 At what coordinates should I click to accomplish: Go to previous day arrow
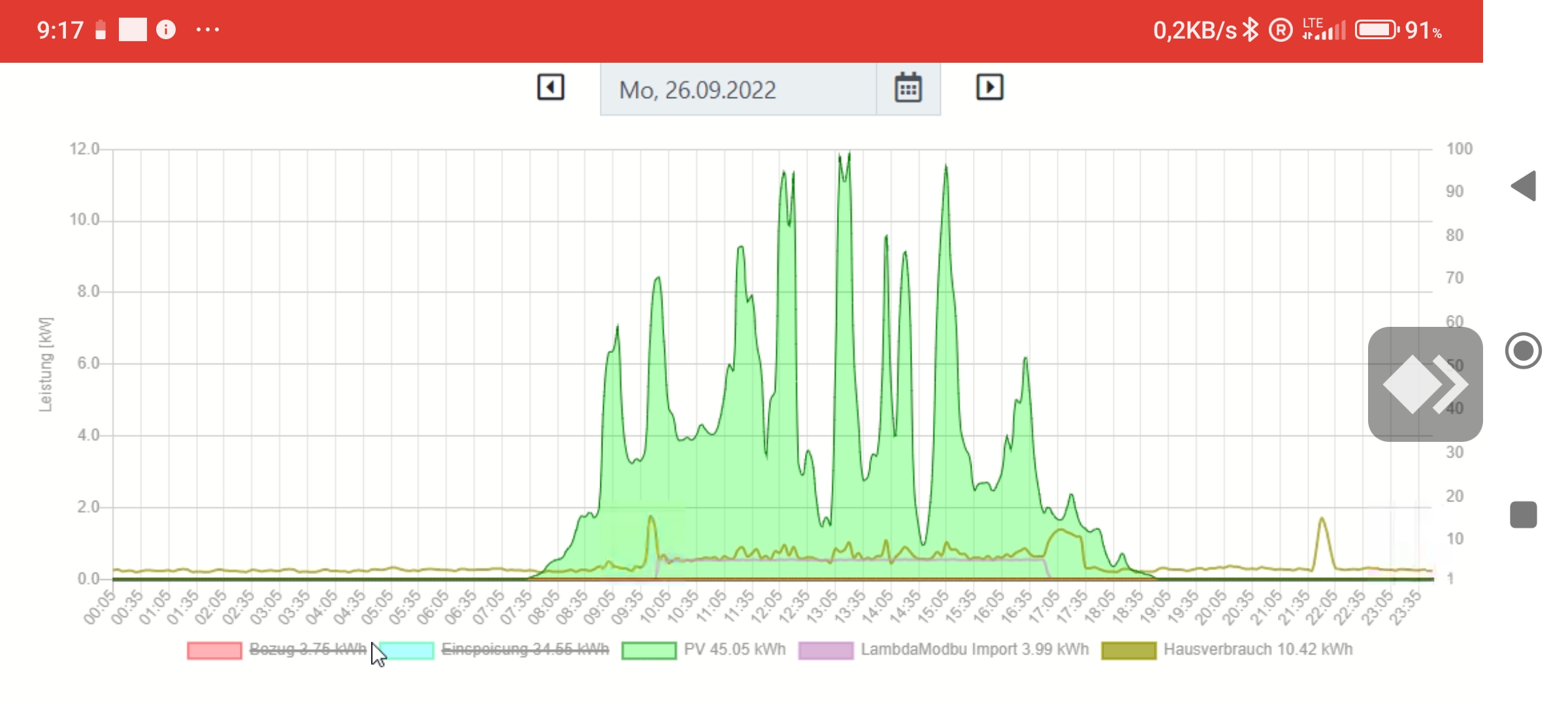[551, 87]
